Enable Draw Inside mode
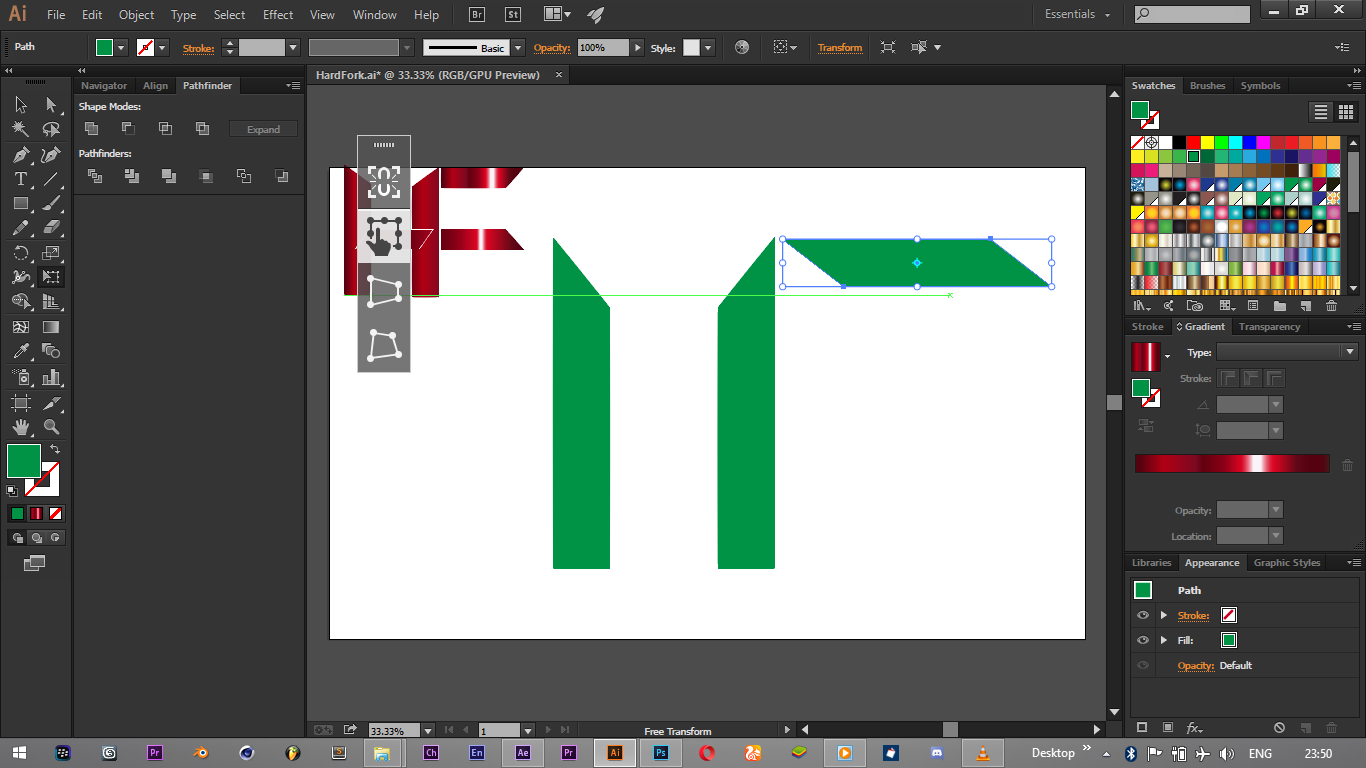 [x=56, y=538]
